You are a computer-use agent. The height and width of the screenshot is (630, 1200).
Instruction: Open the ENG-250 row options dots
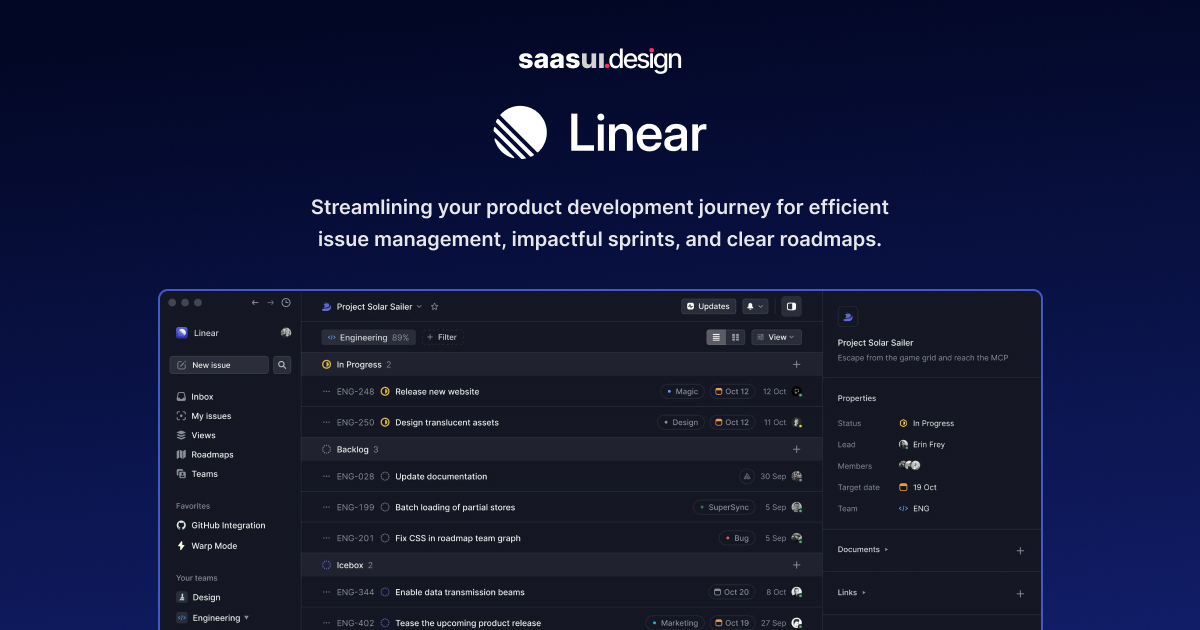click(326, 422)
